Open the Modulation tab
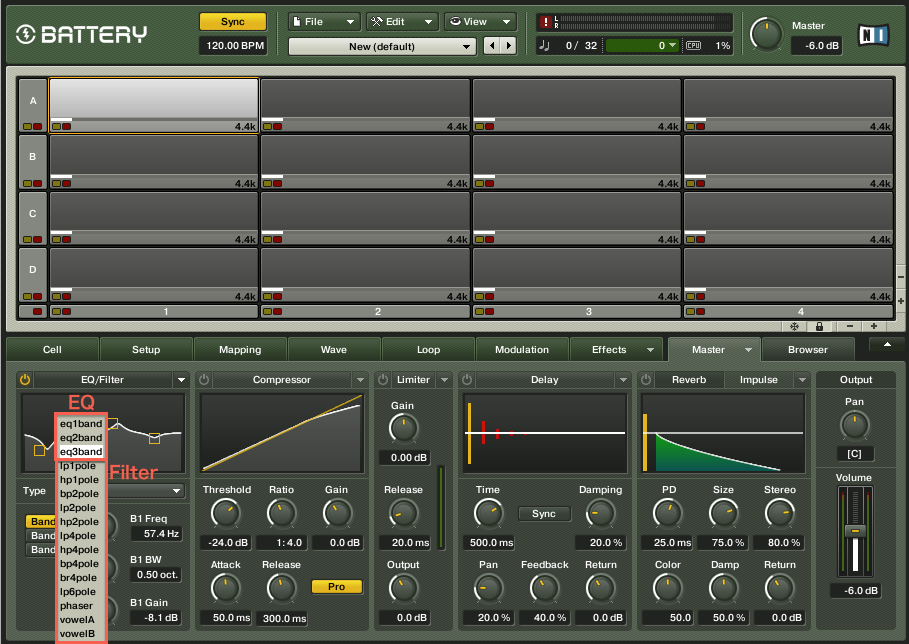This screenshot has height=644, width=909. pyautogui.click(x=522, y=349)
